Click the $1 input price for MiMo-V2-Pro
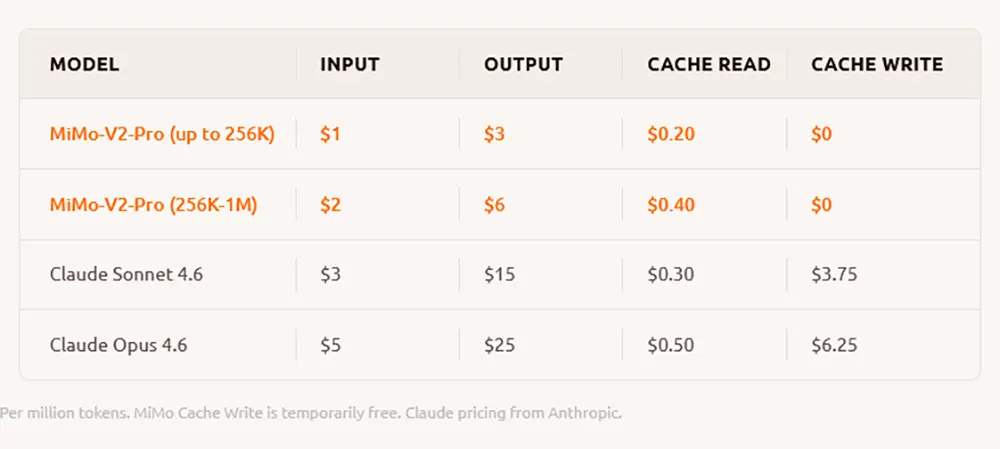Image resolution: width=1000 pixels, height=449 pixels. click(330, 134)
